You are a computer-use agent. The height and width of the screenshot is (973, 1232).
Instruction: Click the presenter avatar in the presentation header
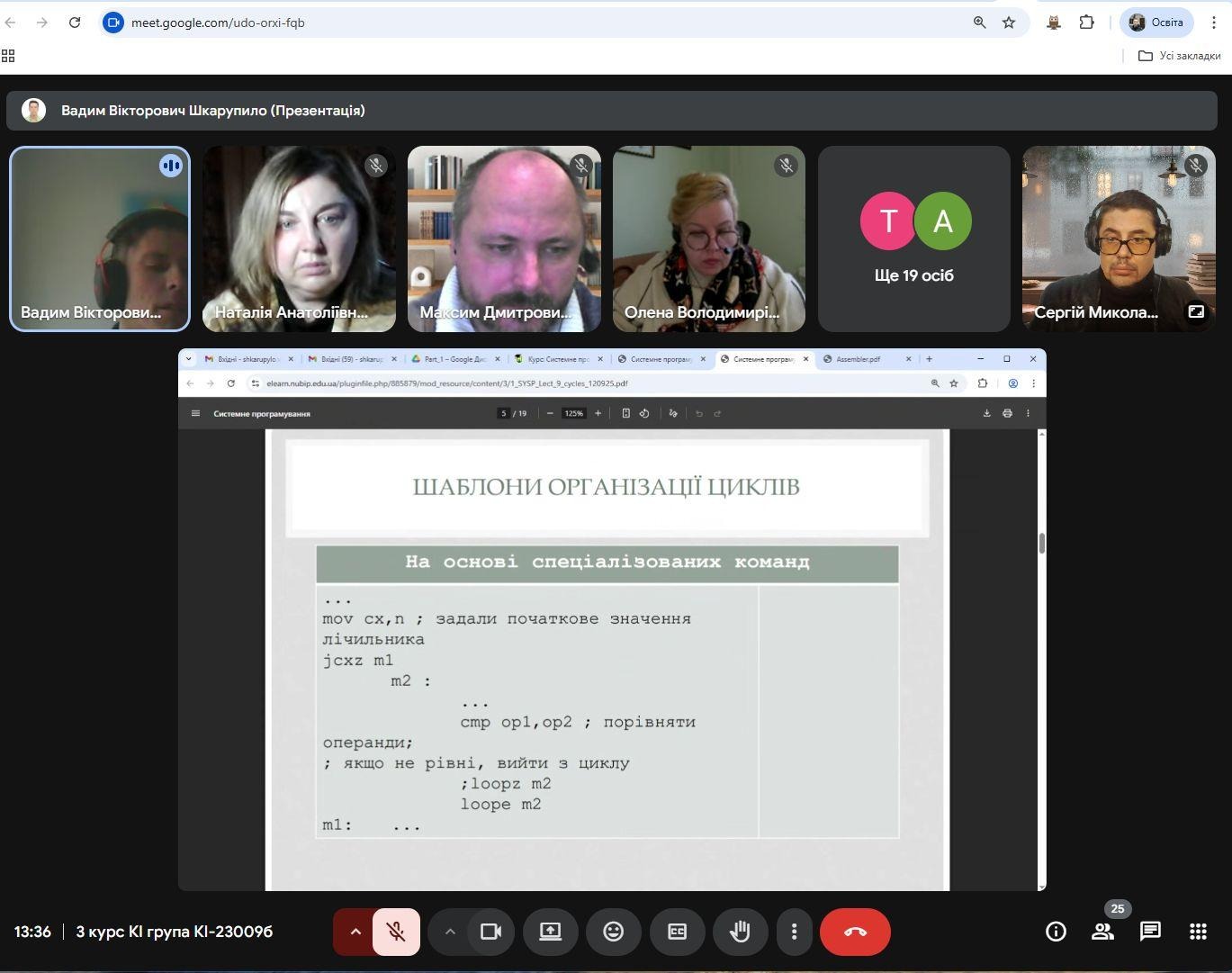click(x=34, y=111)
